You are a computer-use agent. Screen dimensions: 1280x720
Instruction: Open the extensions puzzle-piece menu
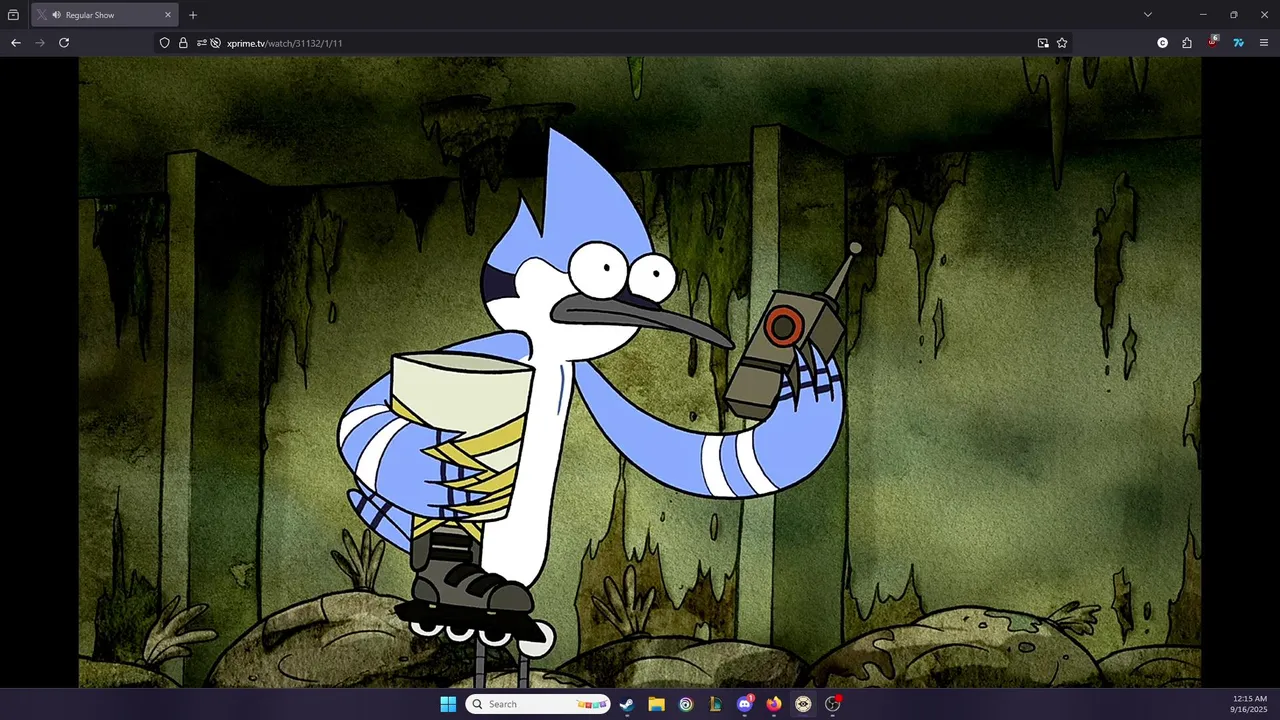coord(1187,43)
